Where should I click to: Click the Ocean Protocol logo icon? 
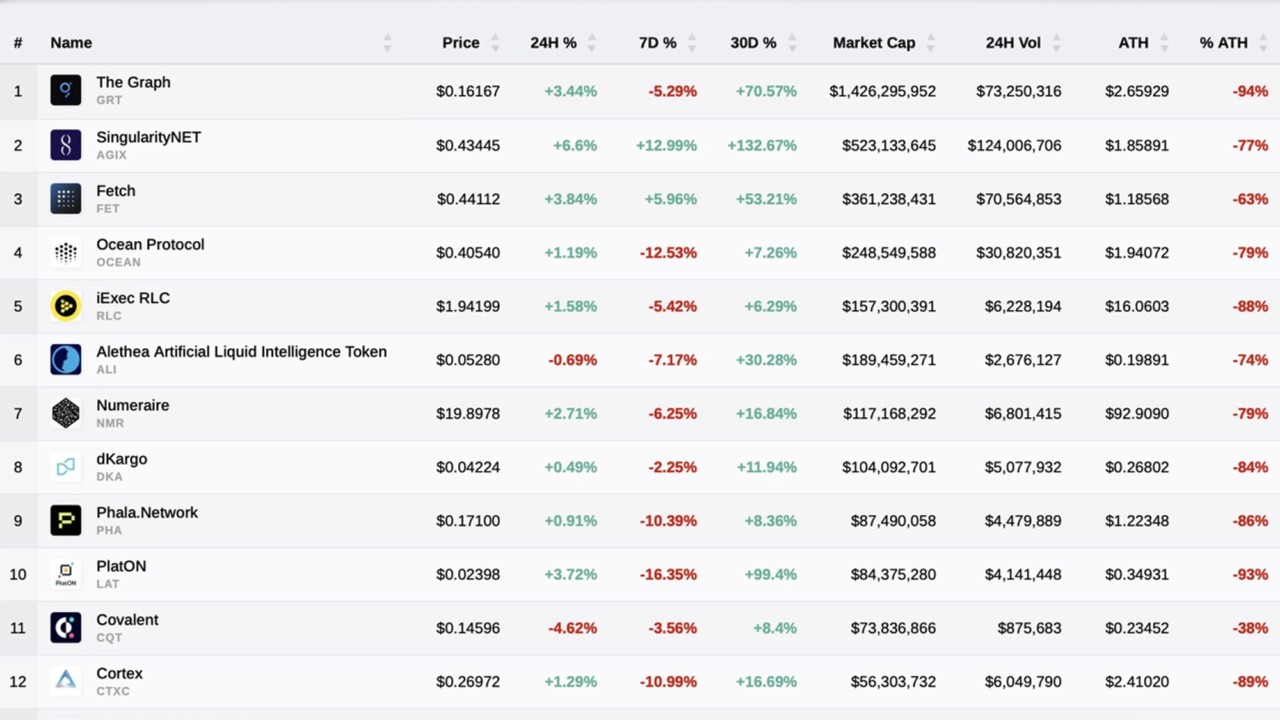pos(65,252)
